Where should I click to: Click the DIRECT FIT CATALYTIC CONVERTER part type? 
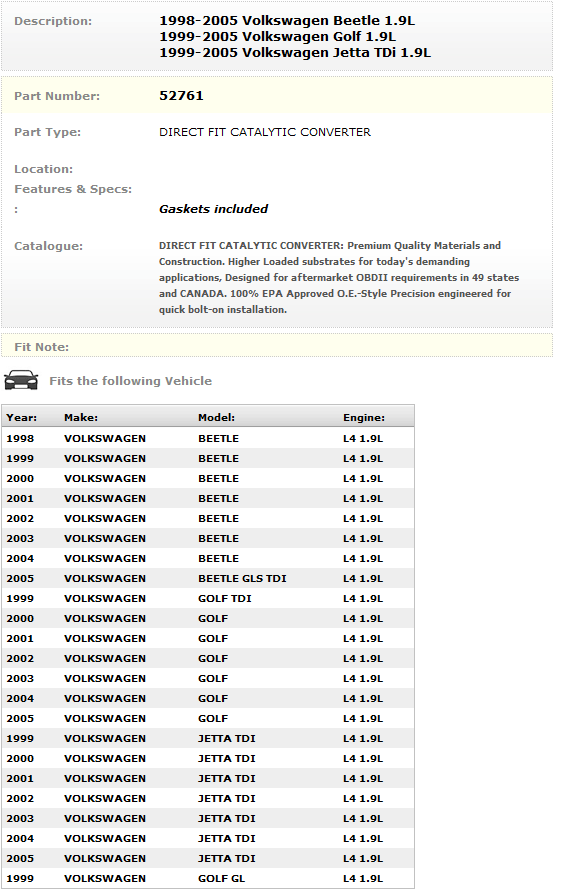click(x=265, y=132)
